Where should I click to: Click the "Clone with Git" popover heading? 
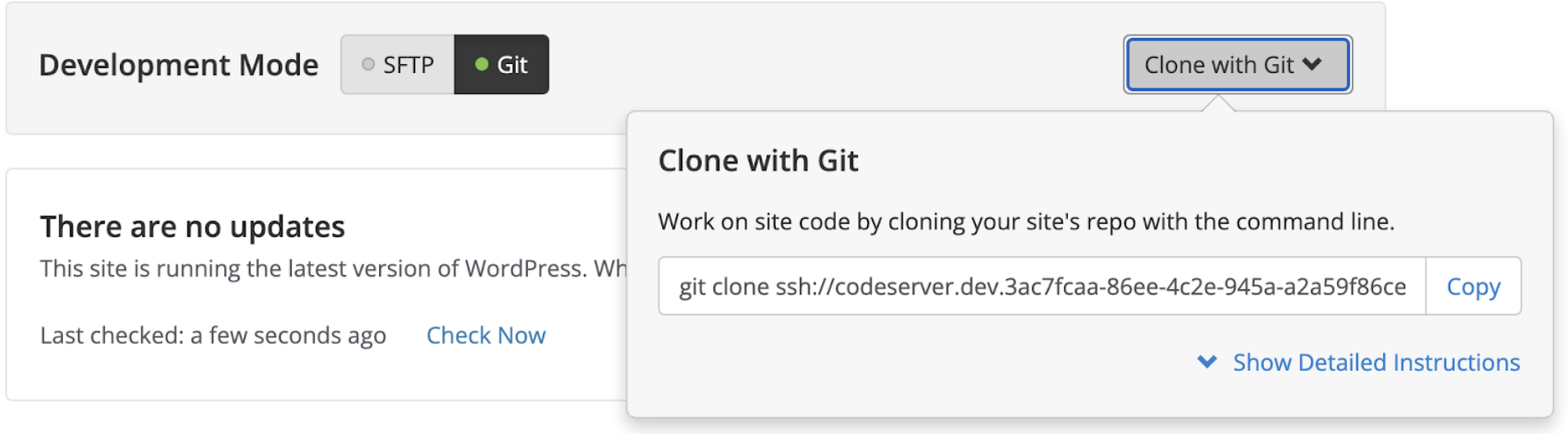click(758, 161)
